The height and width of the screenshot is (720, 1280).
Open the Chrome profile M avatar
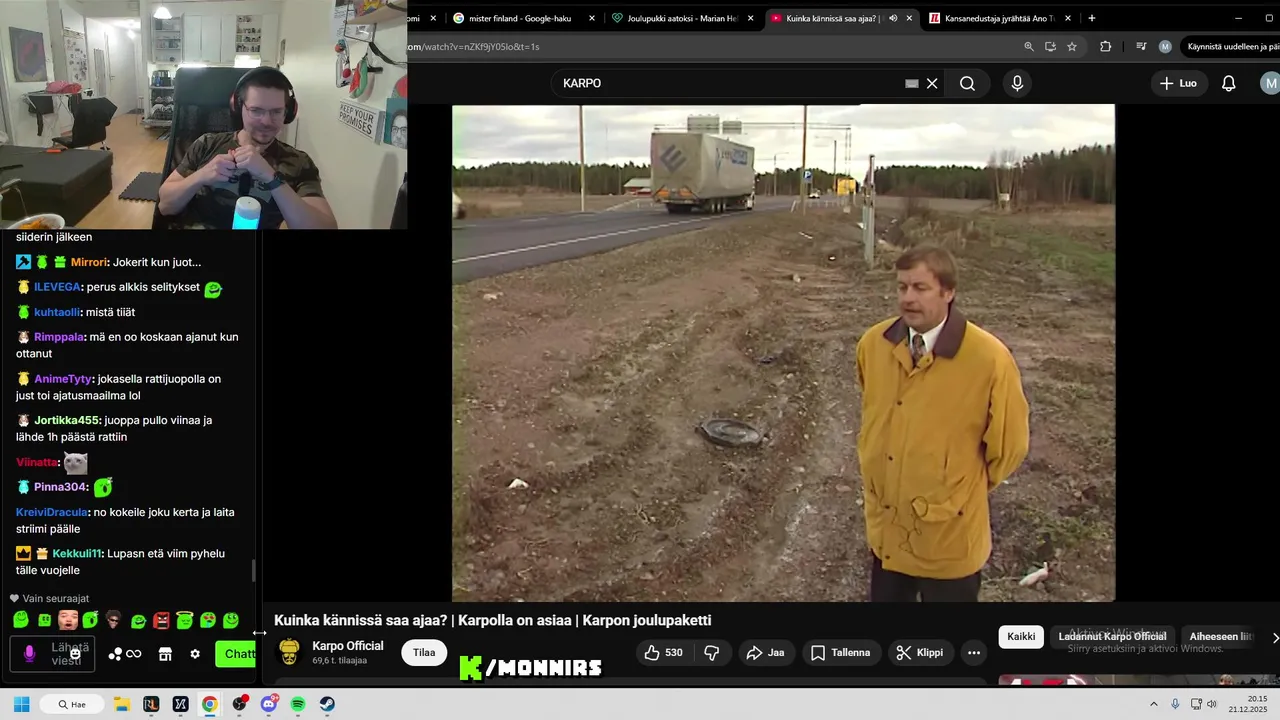1165,46
